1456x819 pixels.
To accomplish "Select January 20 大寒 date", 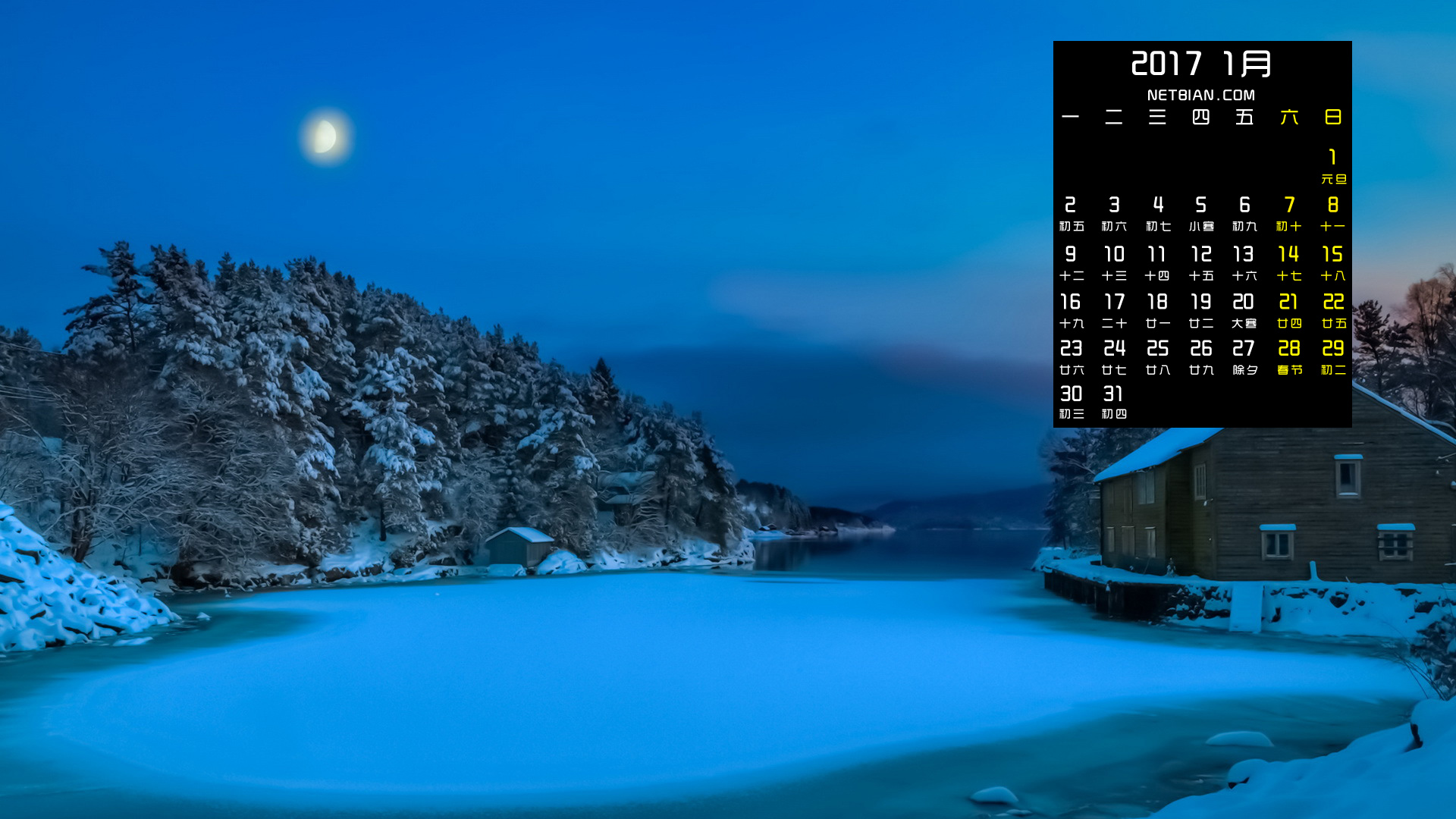I will [x=1244, y=310].
